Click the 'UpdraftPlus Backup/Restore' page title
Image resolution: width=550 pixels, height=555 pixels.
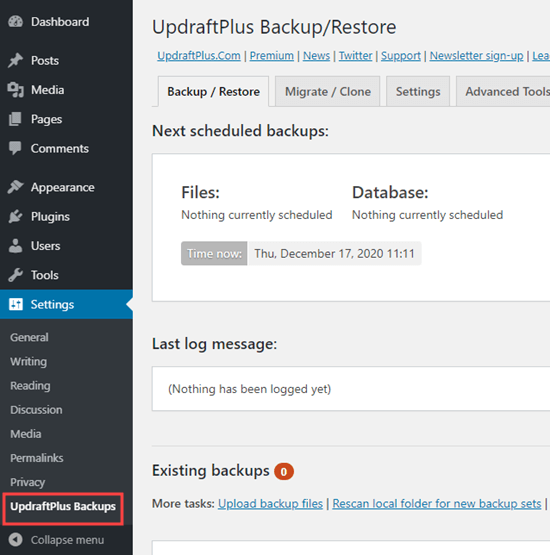click(x=274, y=27)
